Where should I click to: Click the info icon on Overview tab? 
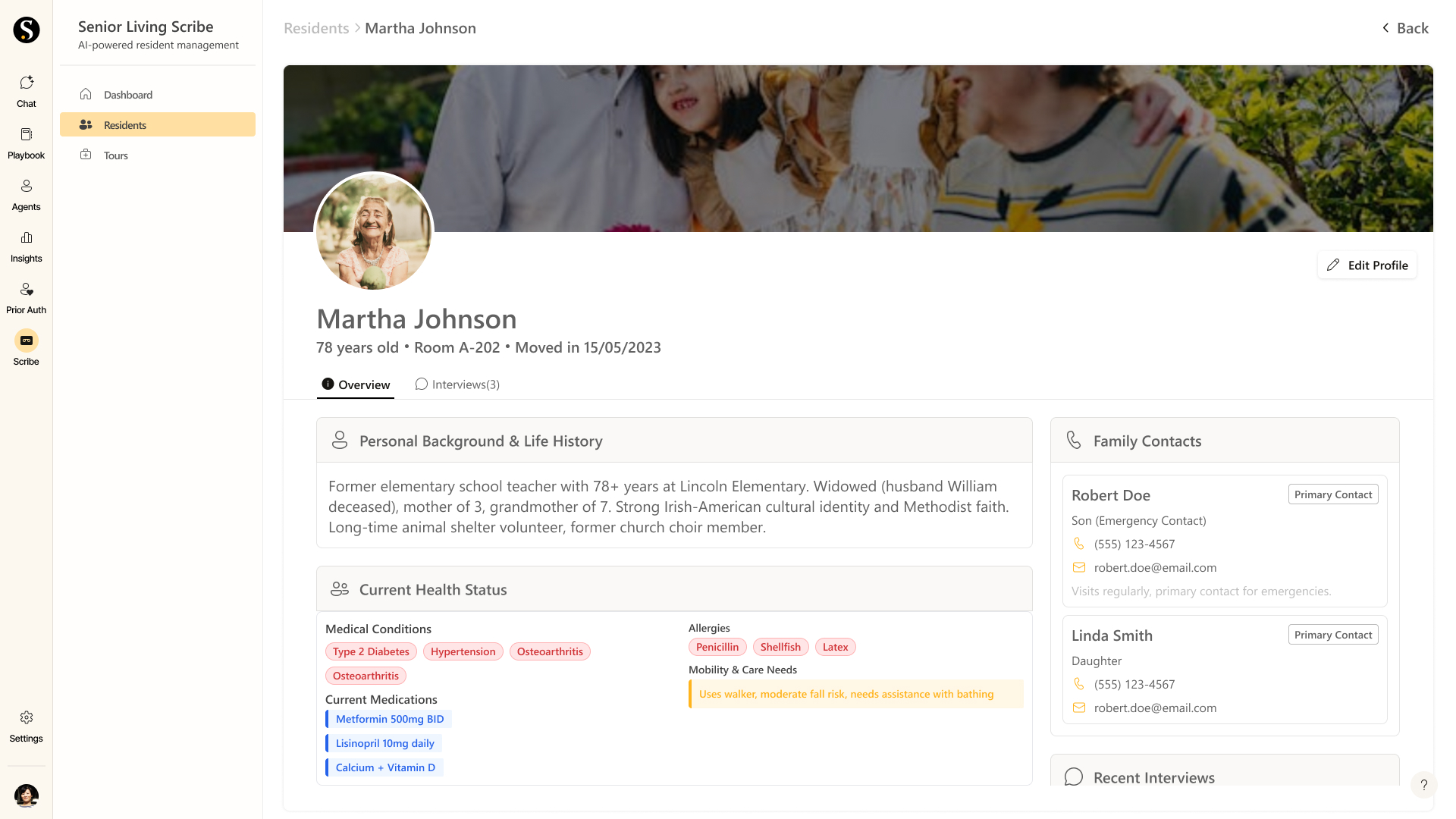point(328,384)
